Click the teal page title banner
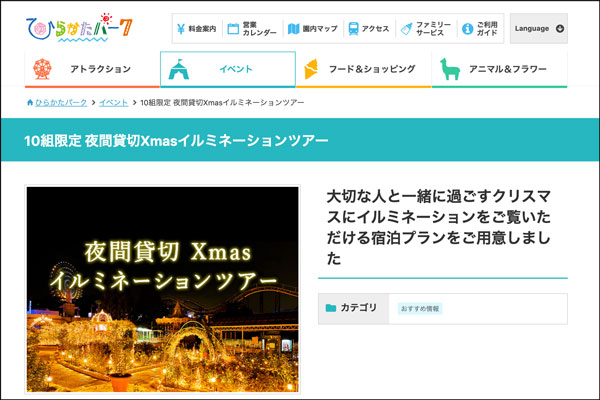This screenshot has width=600, height=400. click(x=300, y=141)
